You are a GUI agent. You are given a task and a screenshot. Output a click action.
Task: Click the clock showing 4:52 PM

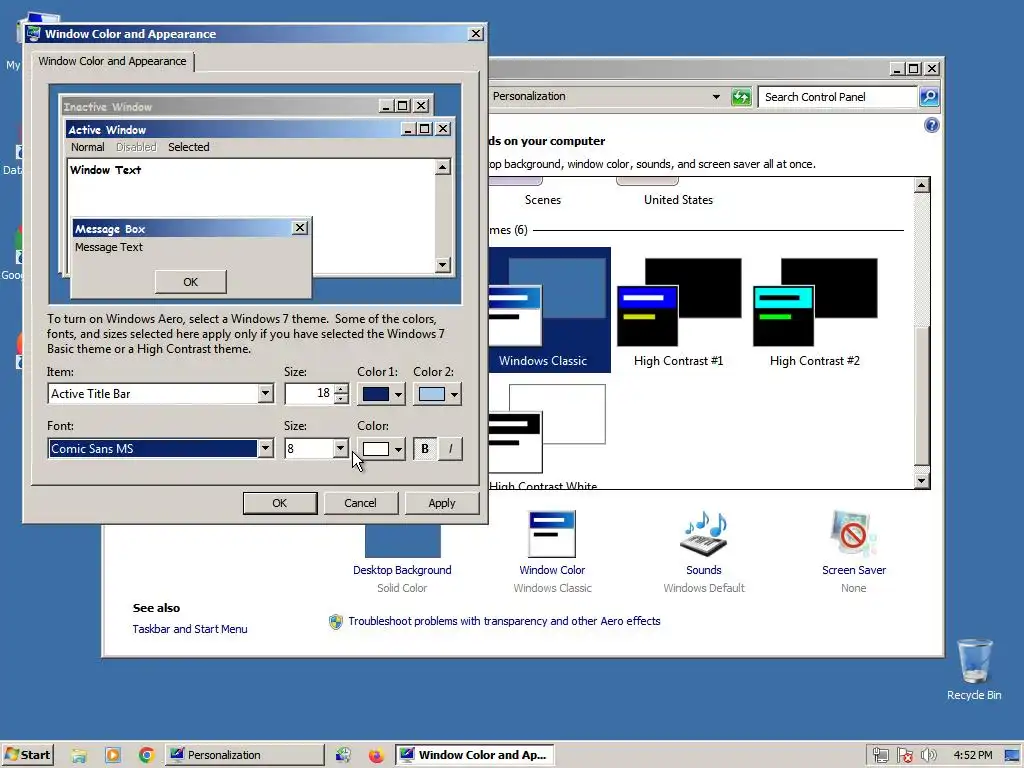pyautogui.click(x=973, y=755)
